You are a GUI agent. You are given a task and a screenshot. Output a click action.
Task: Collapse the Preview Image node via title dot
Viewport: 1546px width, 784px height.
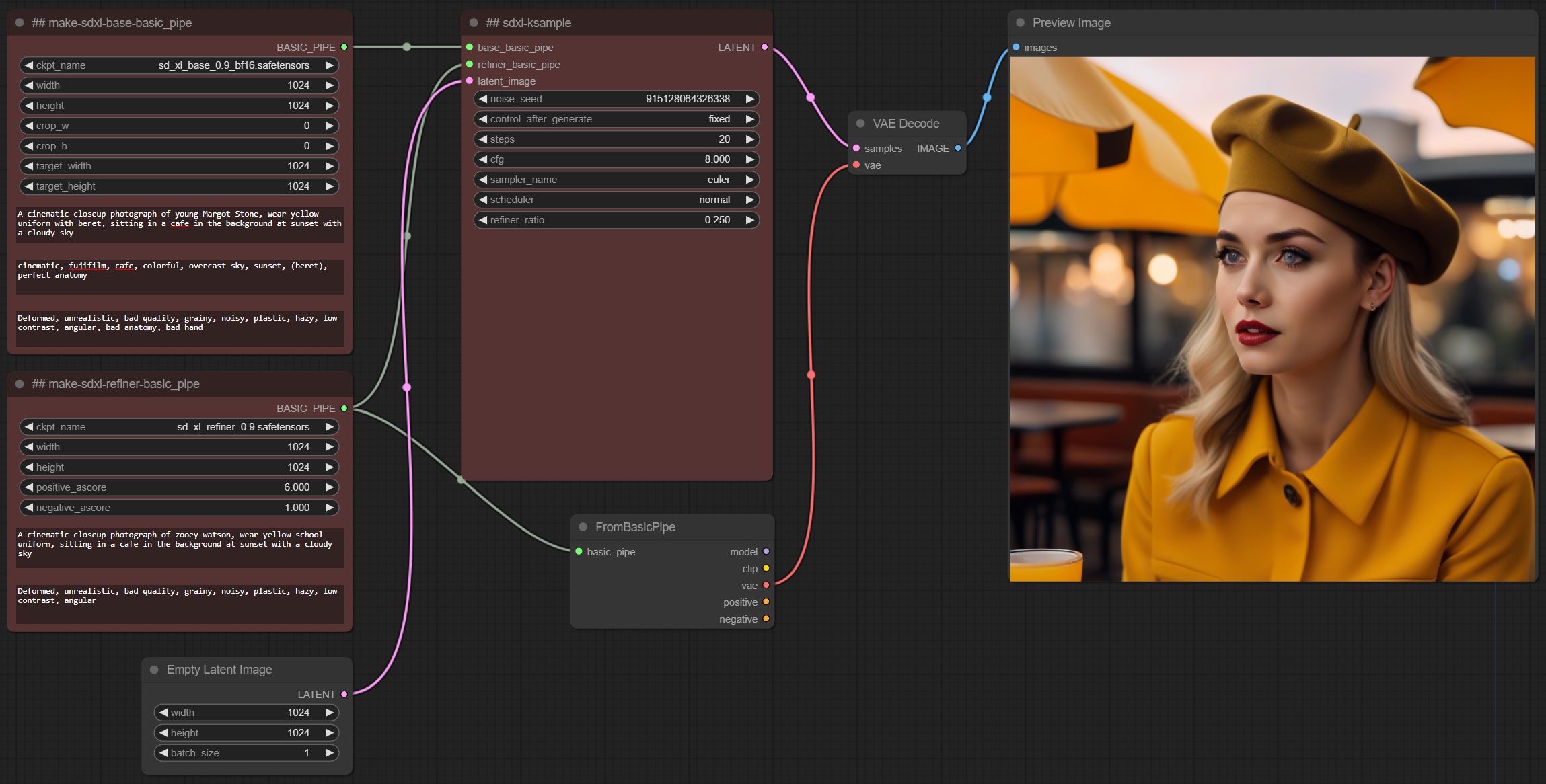click(1020, 23)
